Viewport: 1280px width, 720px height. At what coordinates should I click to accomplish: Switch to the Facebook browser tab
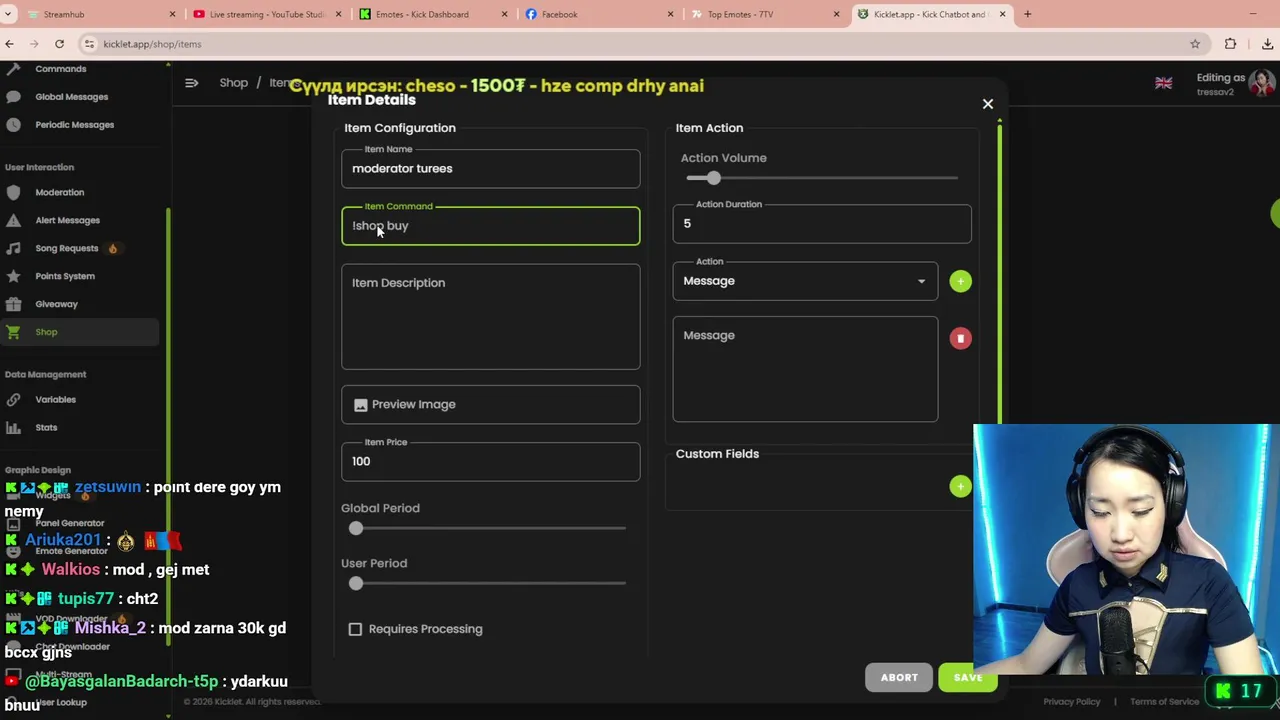click(x=597, y=14)
